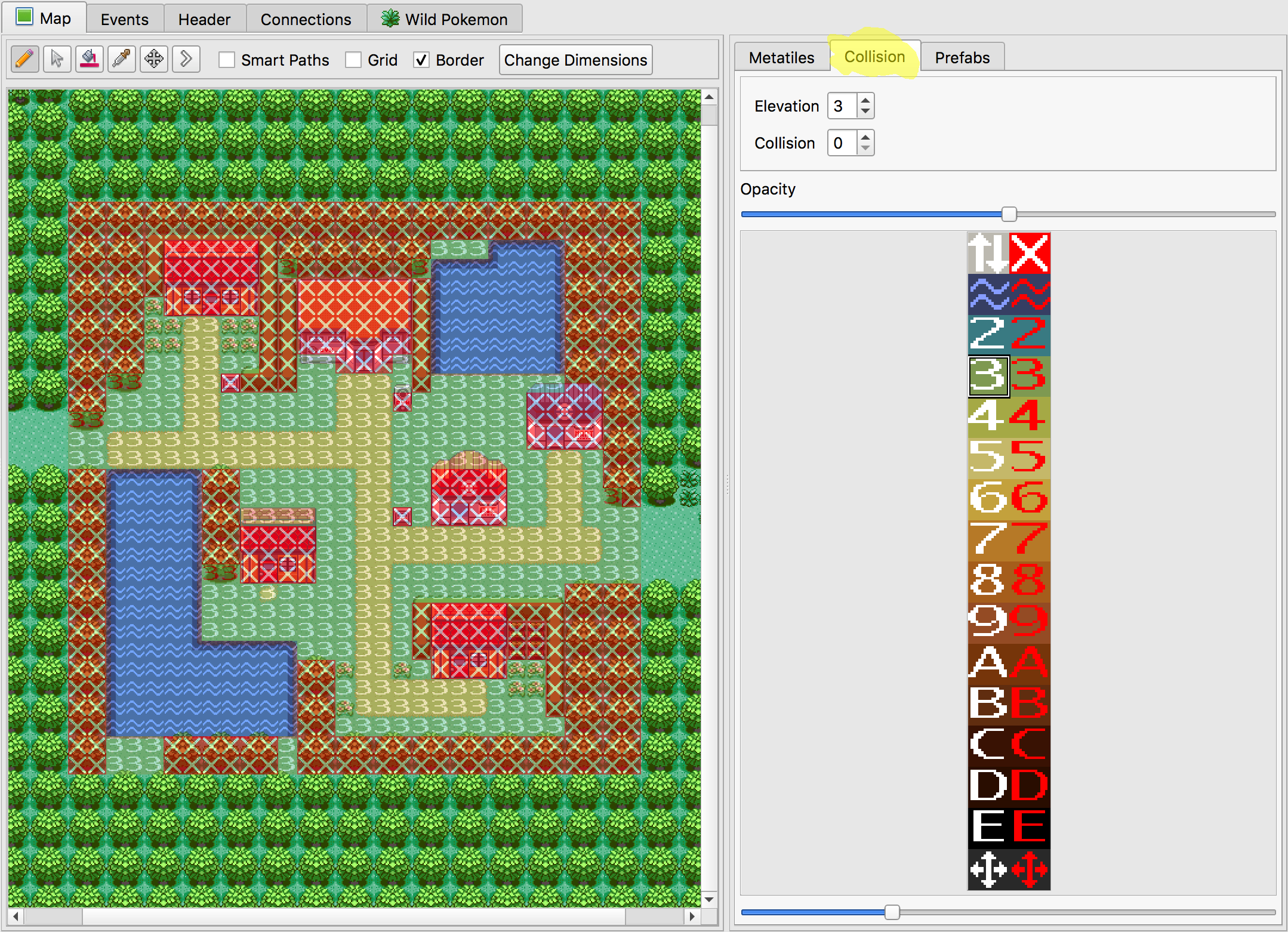Image resolution: width=1288 pixels, height=932 pixels.
Task: Click the map vertical scrollbar up arrow
Action: (x=709, y=97)
